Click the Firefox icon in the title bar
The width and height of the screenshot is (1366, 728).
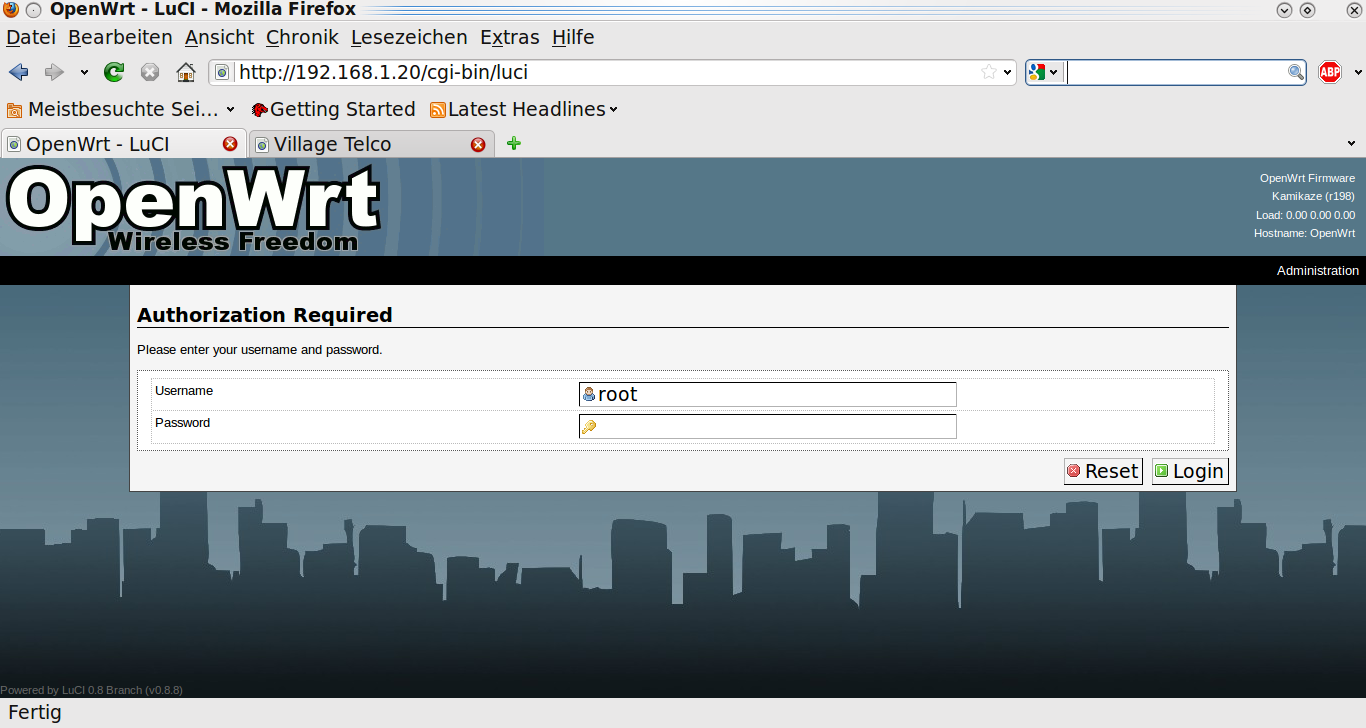(x=11, y=10)
